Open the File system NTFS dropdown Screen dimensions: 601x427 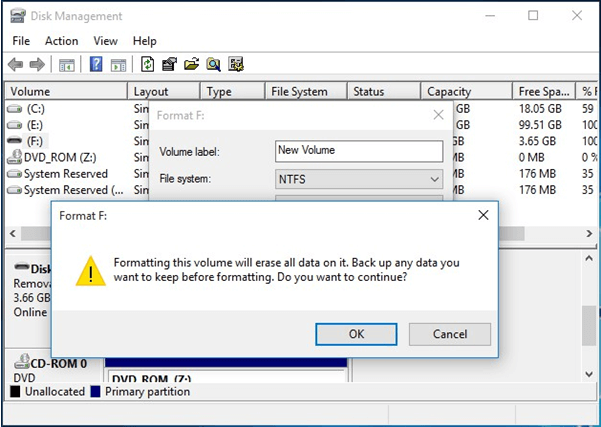[359, 179]
